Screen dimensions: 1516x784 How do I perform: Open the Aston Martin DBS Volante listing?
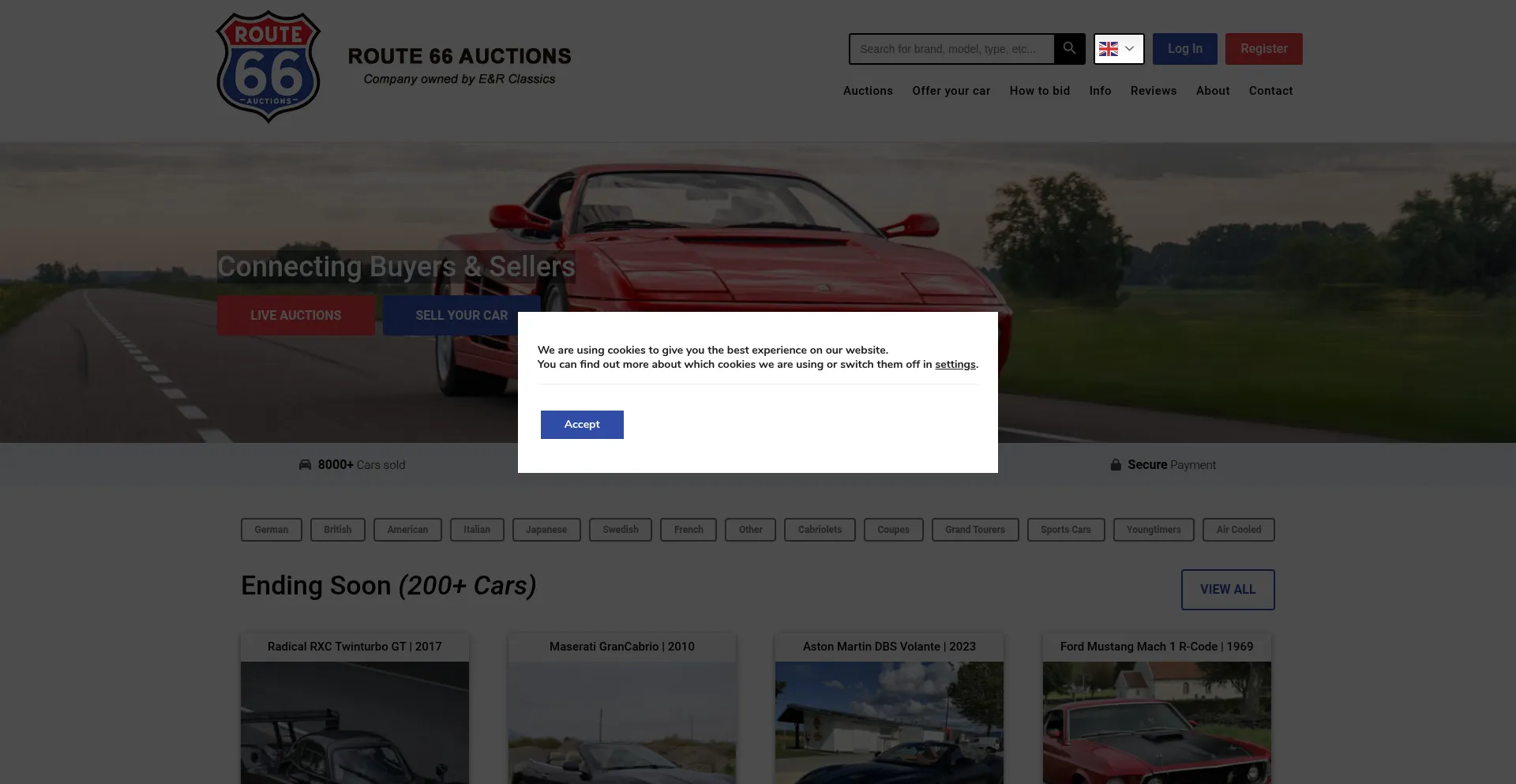tap(889, 647)
